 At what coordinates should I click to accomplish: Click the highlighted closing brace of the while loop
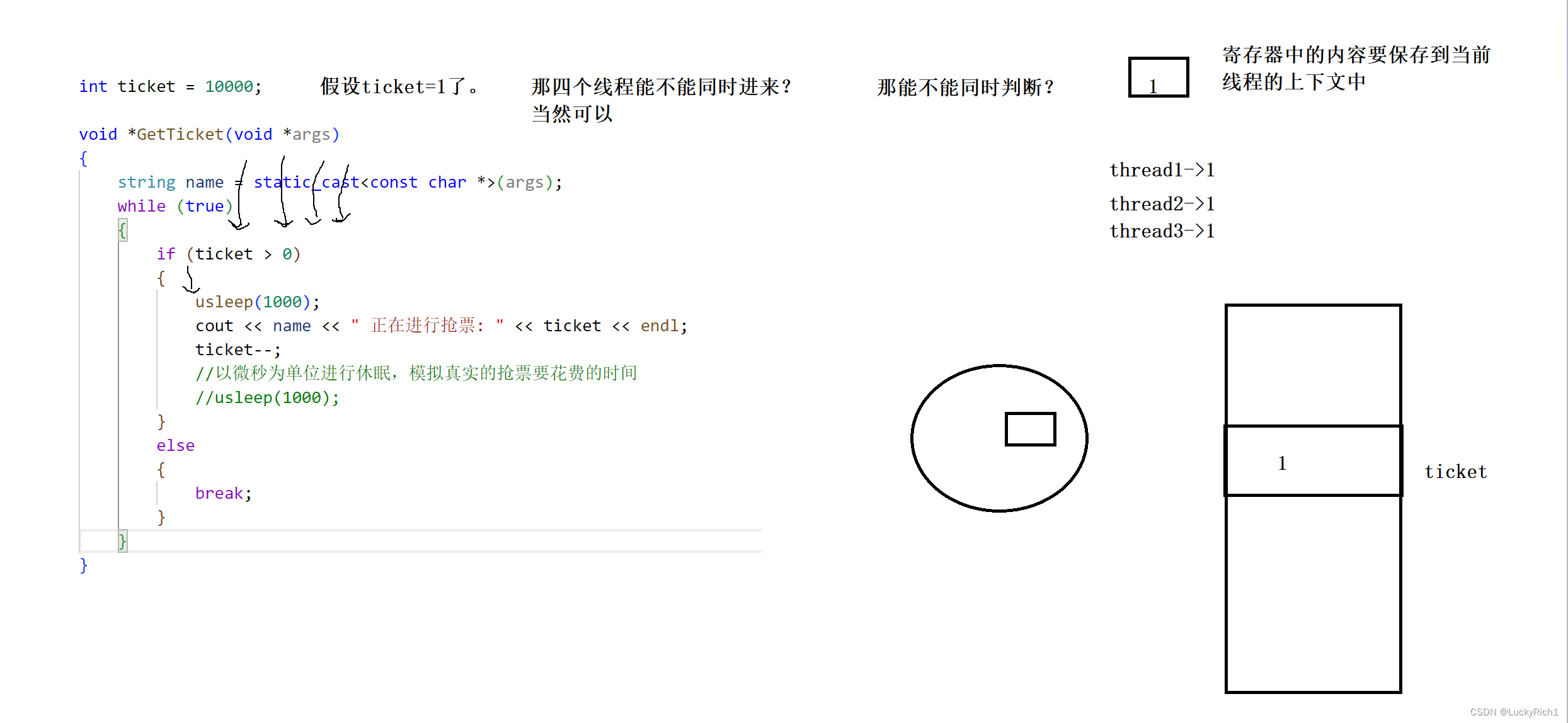tap(122, 541)
